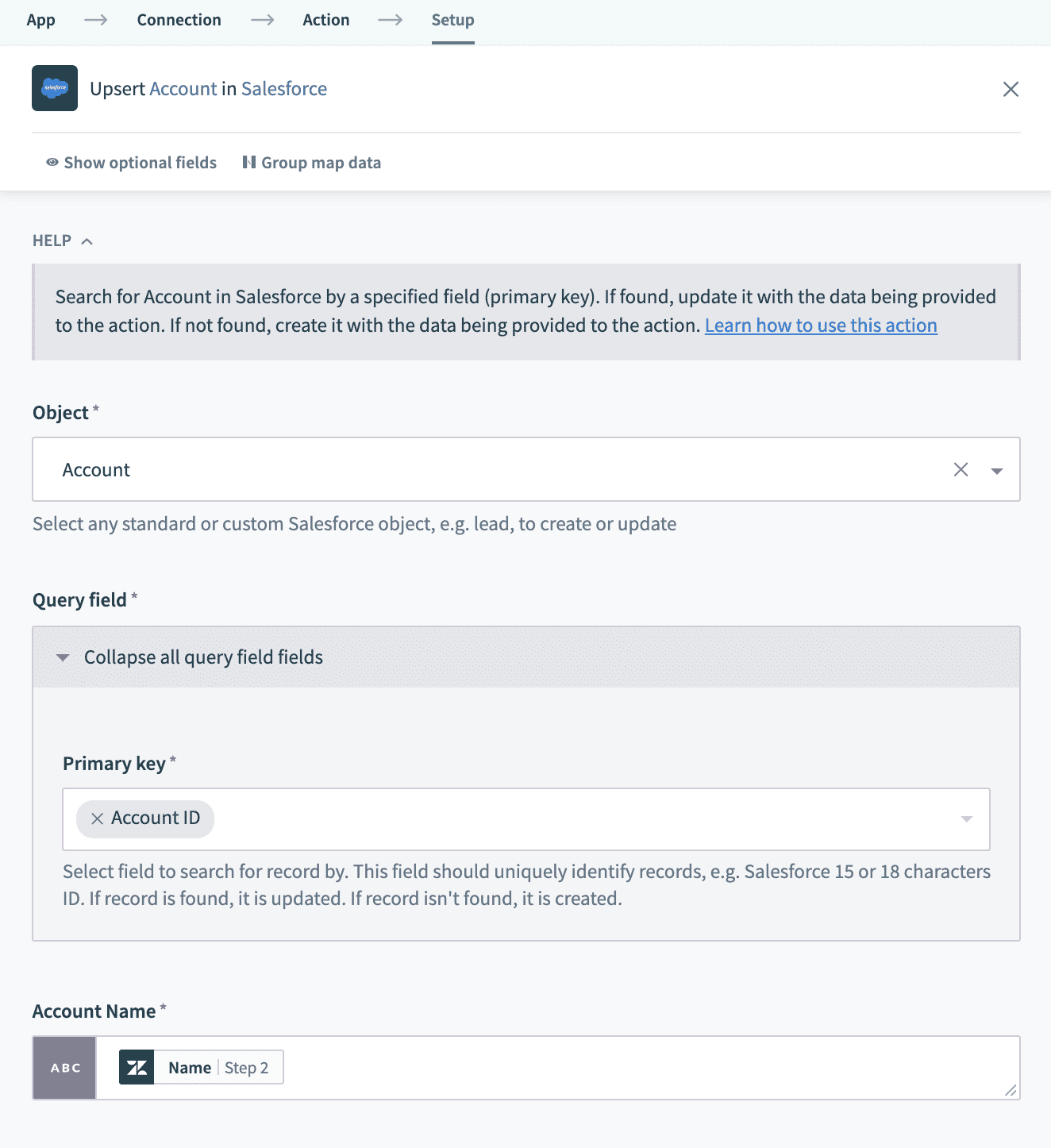Click the Account link in title
The width and height of the screenshot is (1051, 1148).
tap(183, 89)
